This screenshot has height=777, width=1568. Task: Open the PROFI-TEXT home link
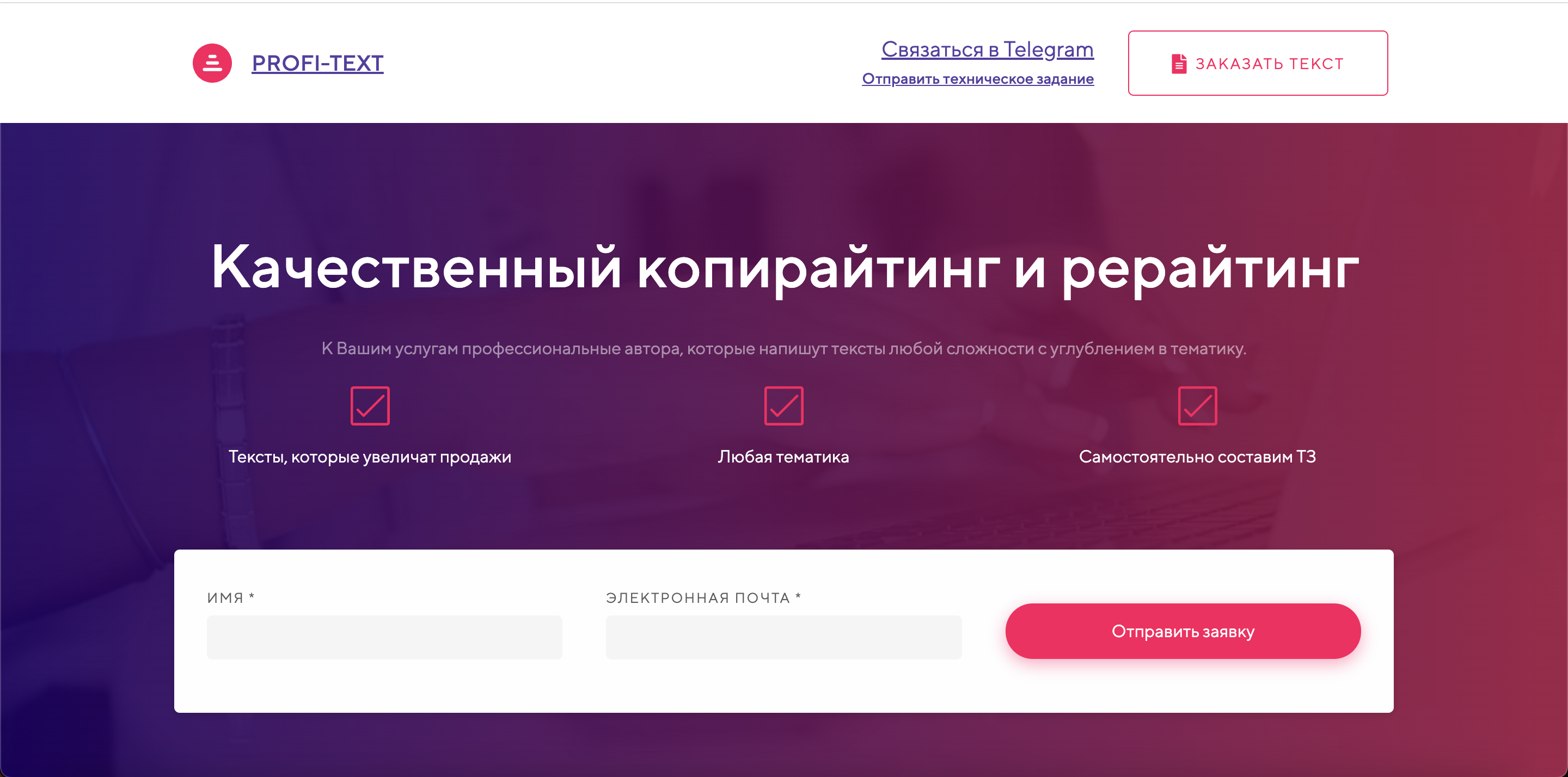pos(317,63)
